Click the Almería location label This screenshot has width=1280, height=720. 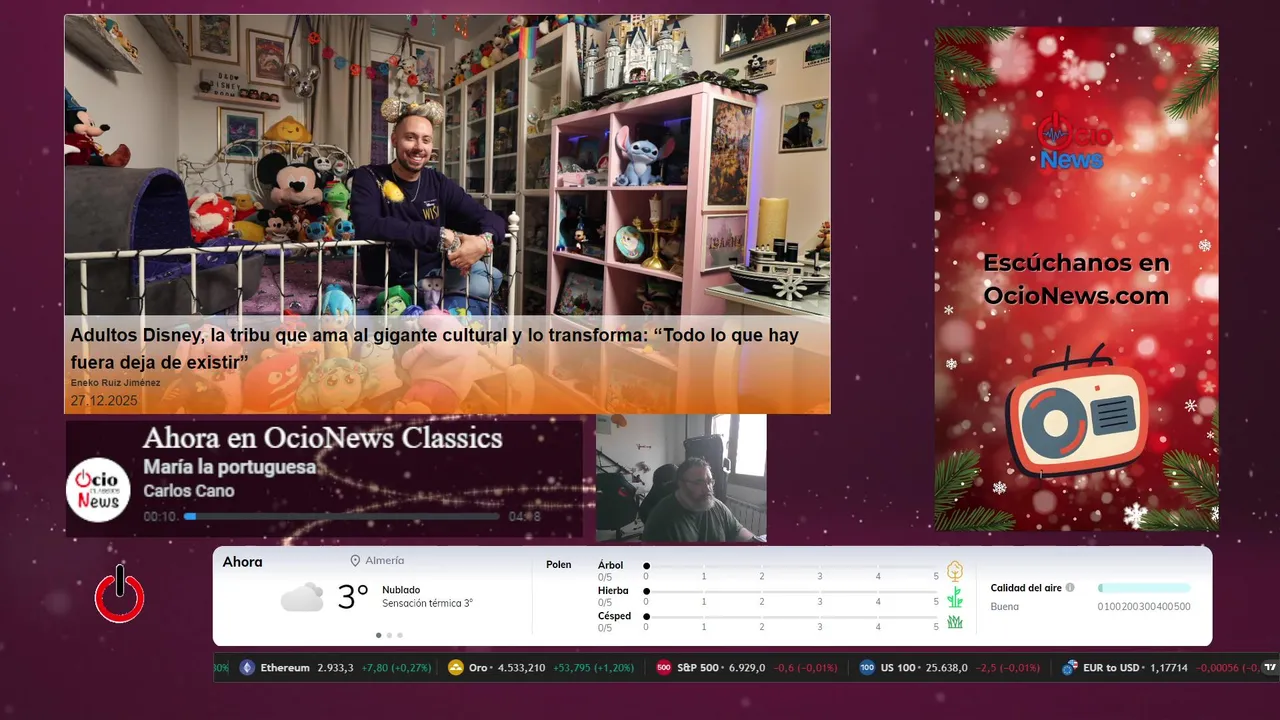point(385,561)
